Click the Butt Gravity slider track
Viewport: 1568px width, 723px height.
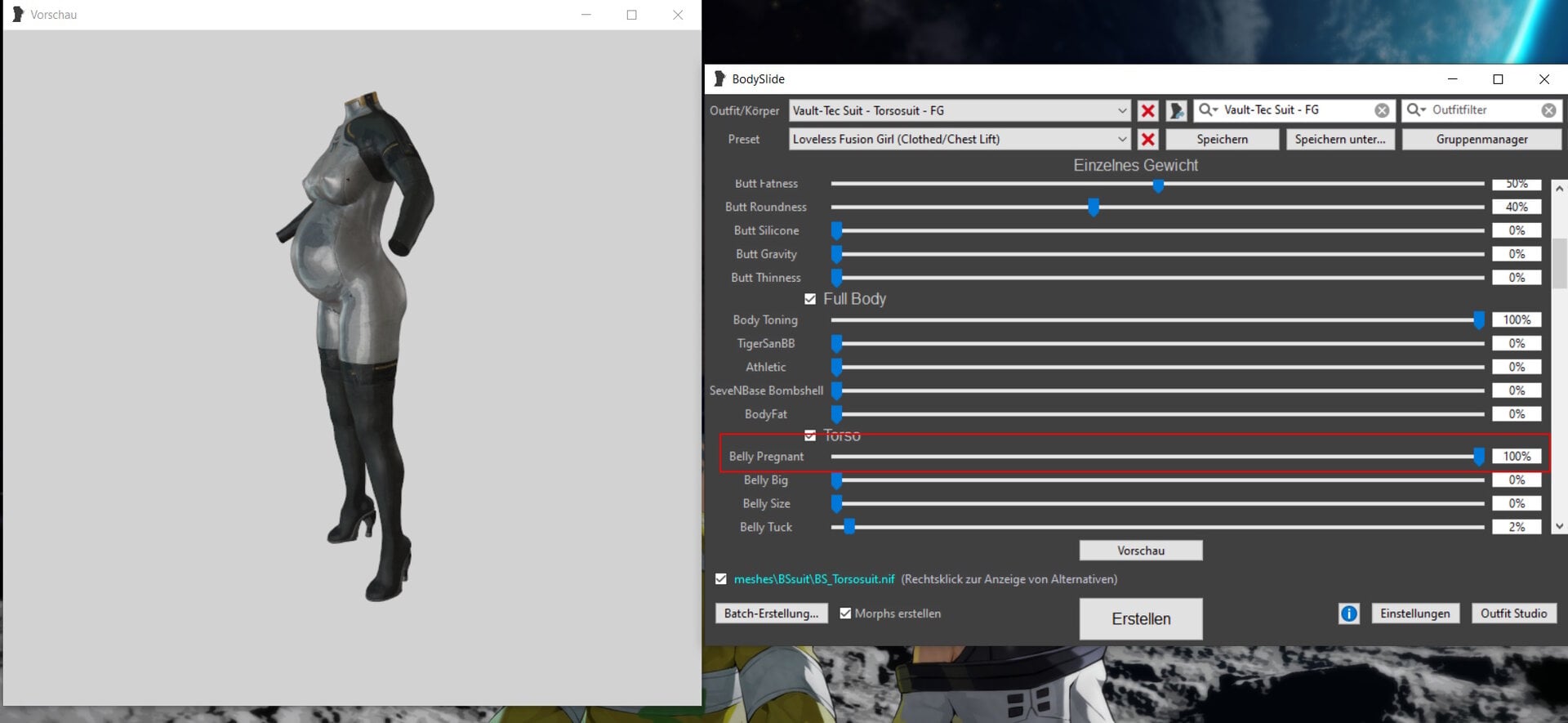[x=1157, y=254]
